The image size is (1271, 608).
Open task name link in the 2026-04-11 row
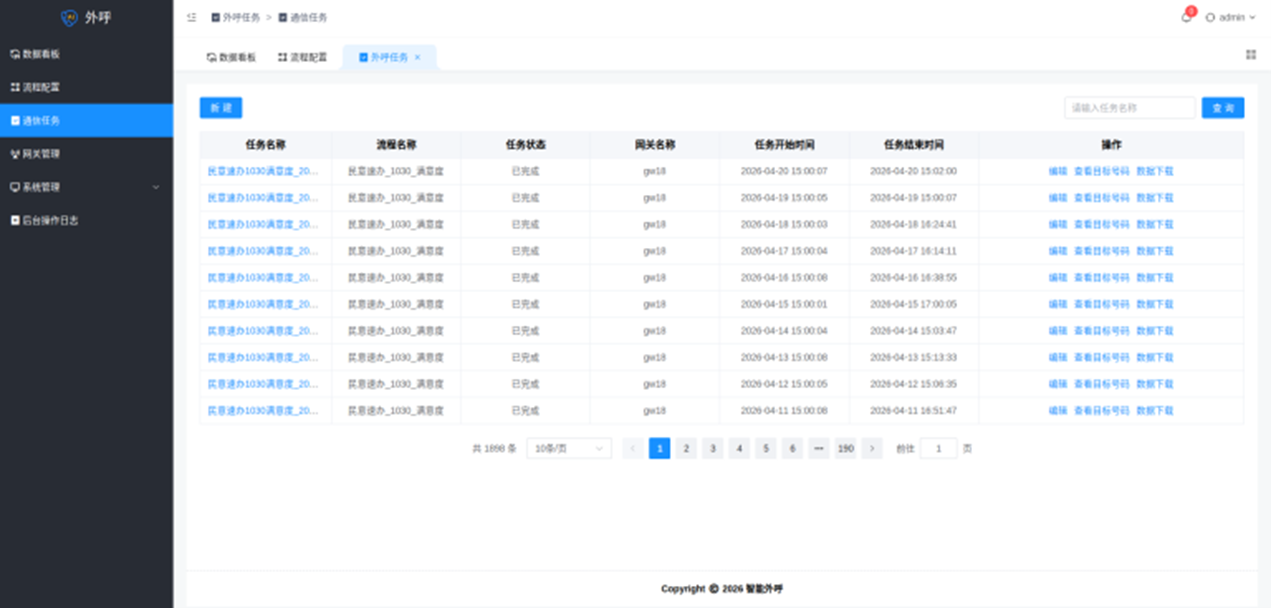(x=263, y=410)
